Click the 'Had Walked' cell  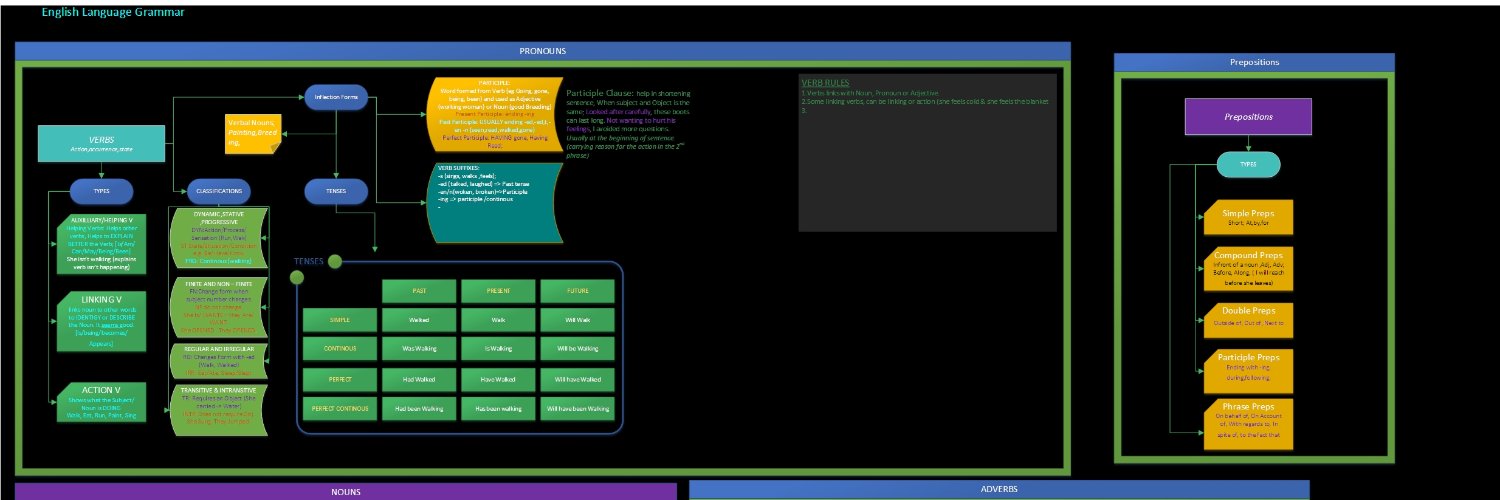pos(420,380)
